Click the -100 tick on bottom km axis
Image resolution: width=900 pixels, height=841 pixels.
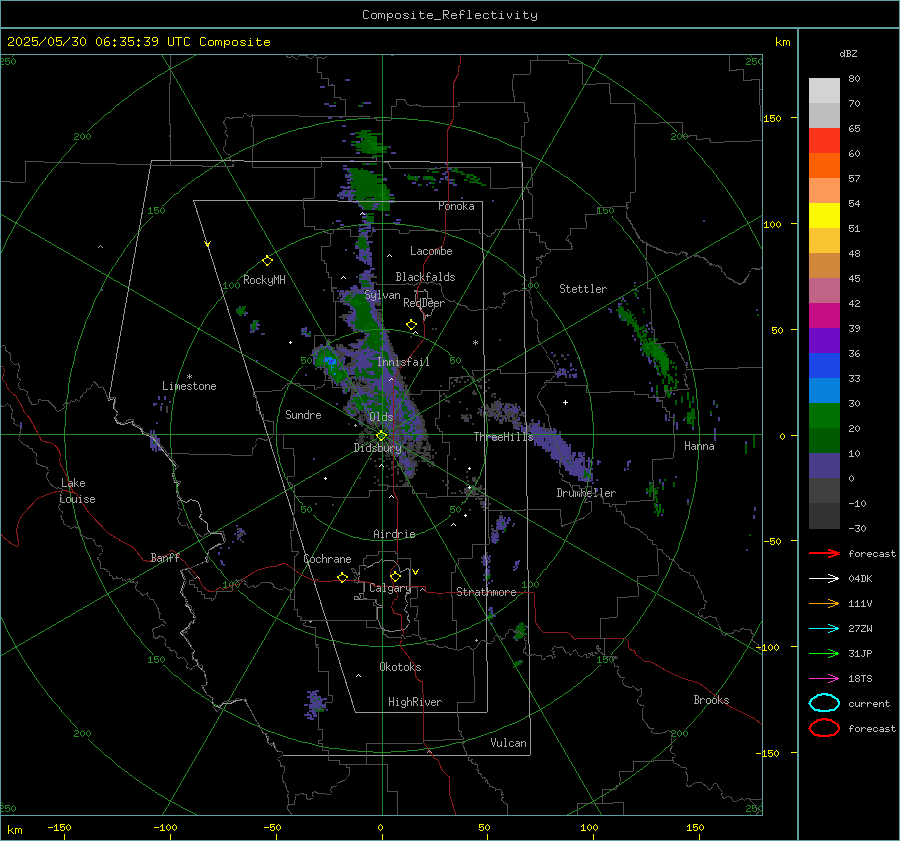(165, 827)
